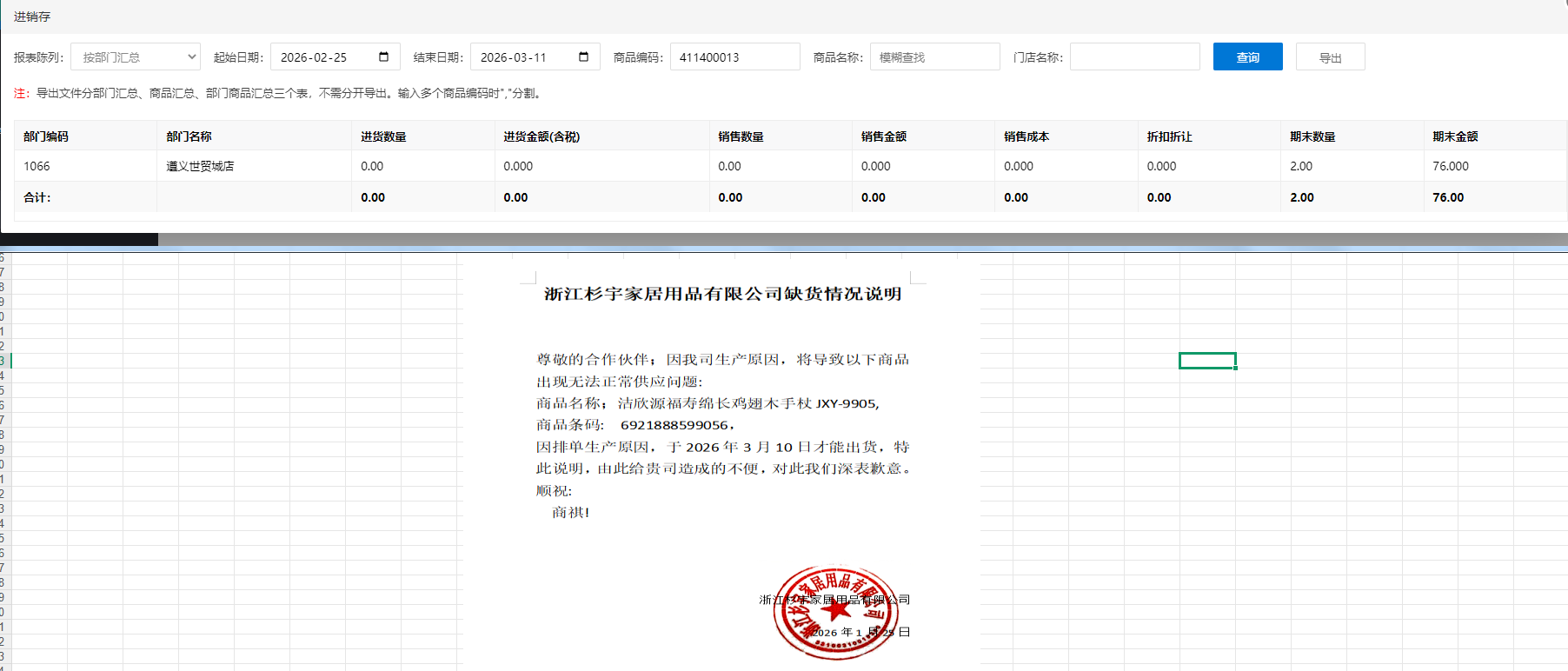Select the 进销存 tab title
This screenshot has width=1568, height=671.
(32, 17)
